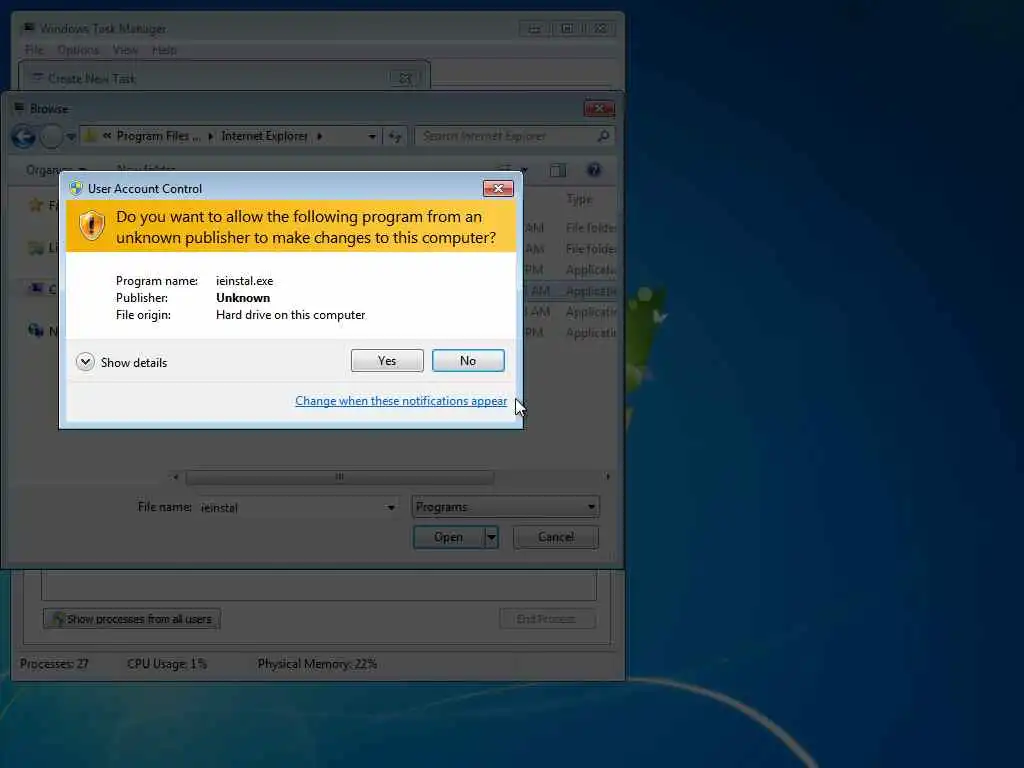The width and height of the screenshot is (1024, 768).
Task: Click the Refresh icon beside address bar
Action: coord(395,136)
